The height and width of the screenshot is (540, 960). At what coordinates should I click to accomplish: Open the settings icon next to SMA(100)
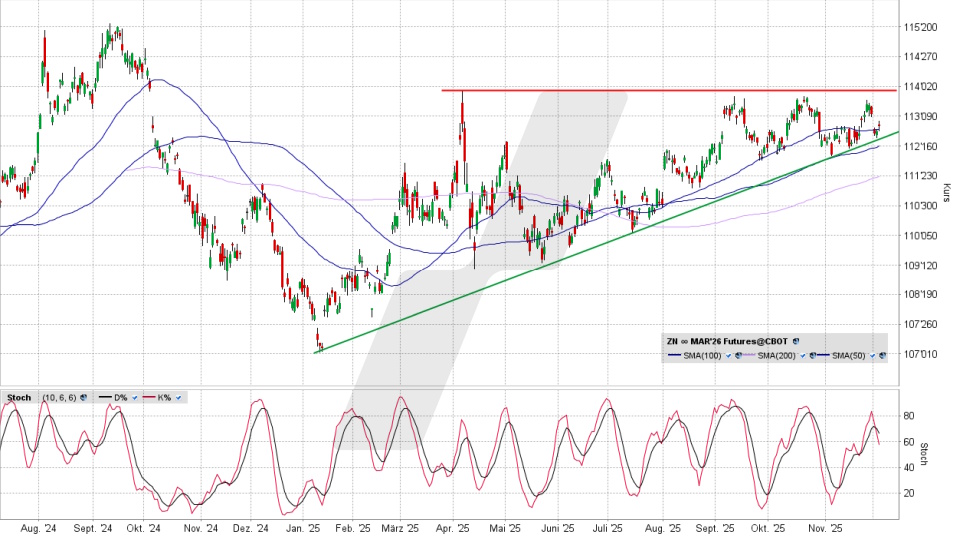738,355
